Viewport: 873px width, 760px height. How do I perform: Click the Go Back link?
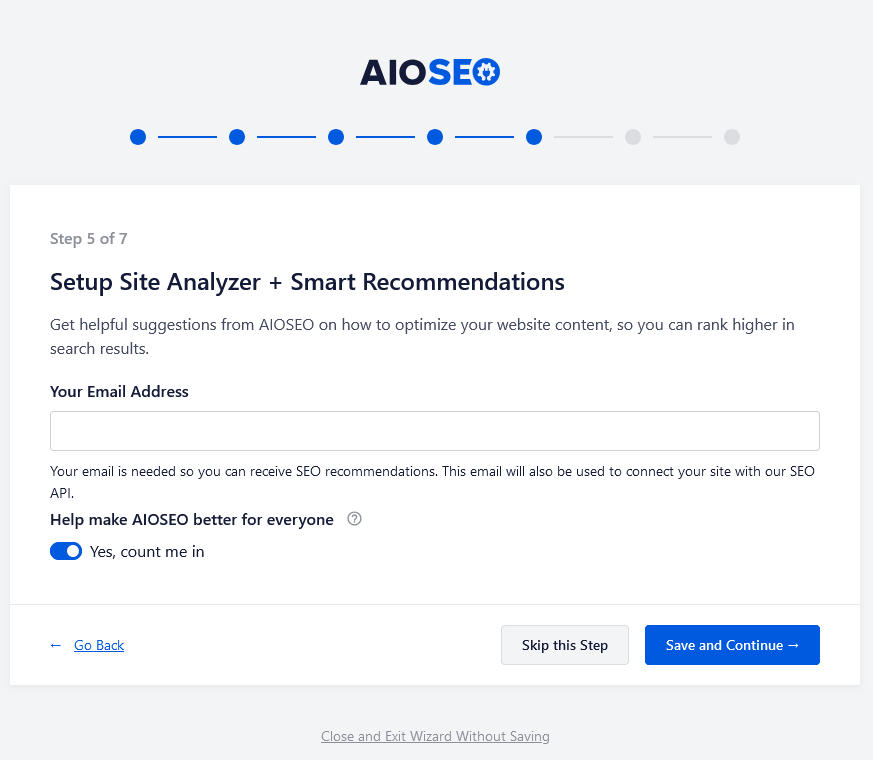[99, 645]
